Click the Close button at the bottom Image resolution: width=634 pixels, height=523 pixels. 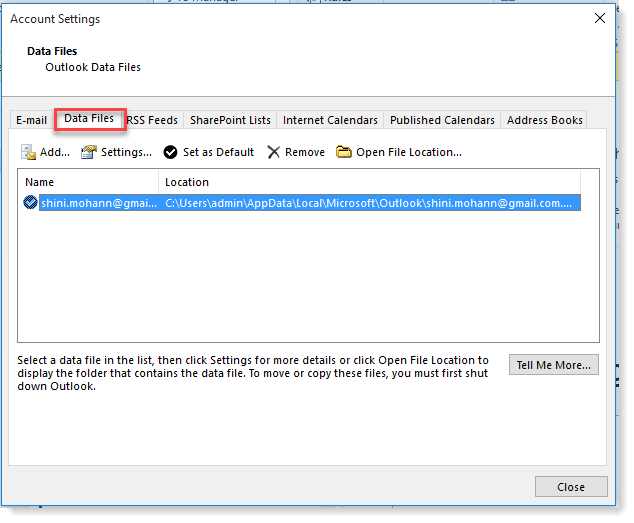pos(571,487)
